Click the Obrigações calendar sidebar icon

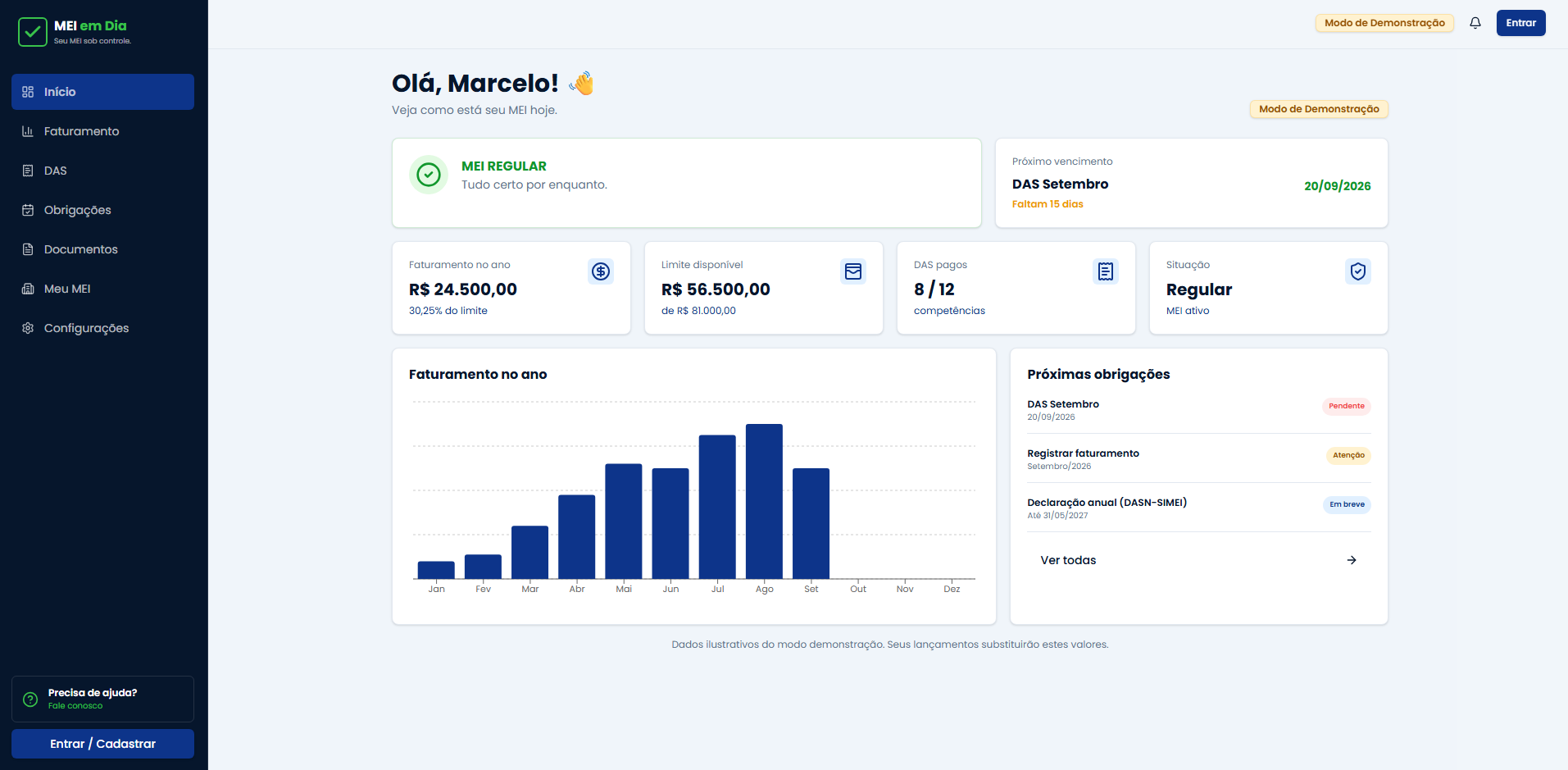[x=28, y=210]
